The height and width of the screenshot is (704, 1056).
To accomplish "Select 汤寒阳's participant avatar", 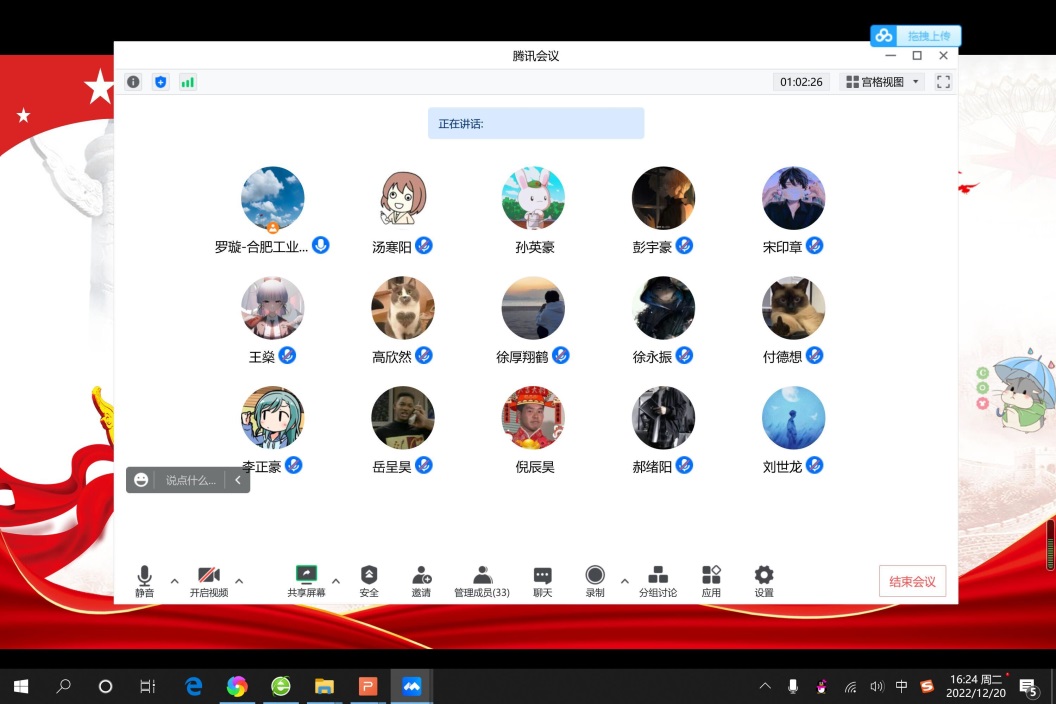I will pos(403,198).
